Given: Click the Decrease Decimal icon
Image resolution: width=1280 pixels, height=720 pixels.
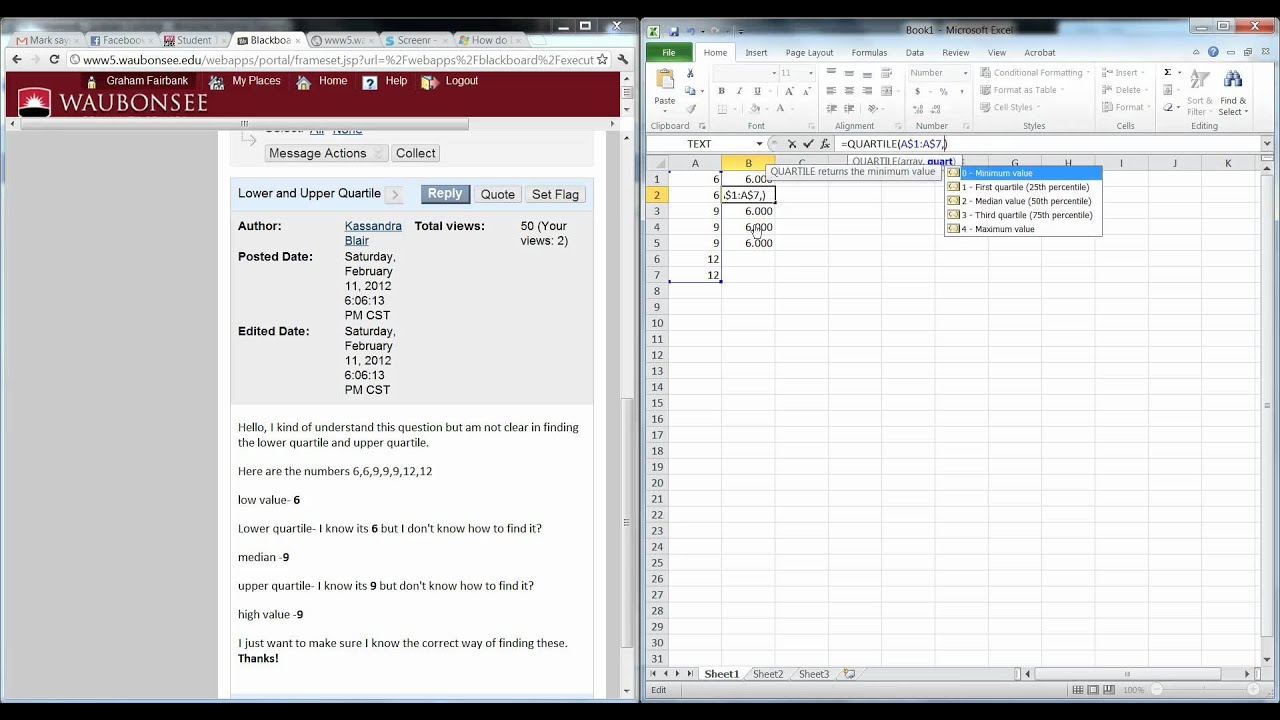Looking at the screenshot, I should pos(936,108).
